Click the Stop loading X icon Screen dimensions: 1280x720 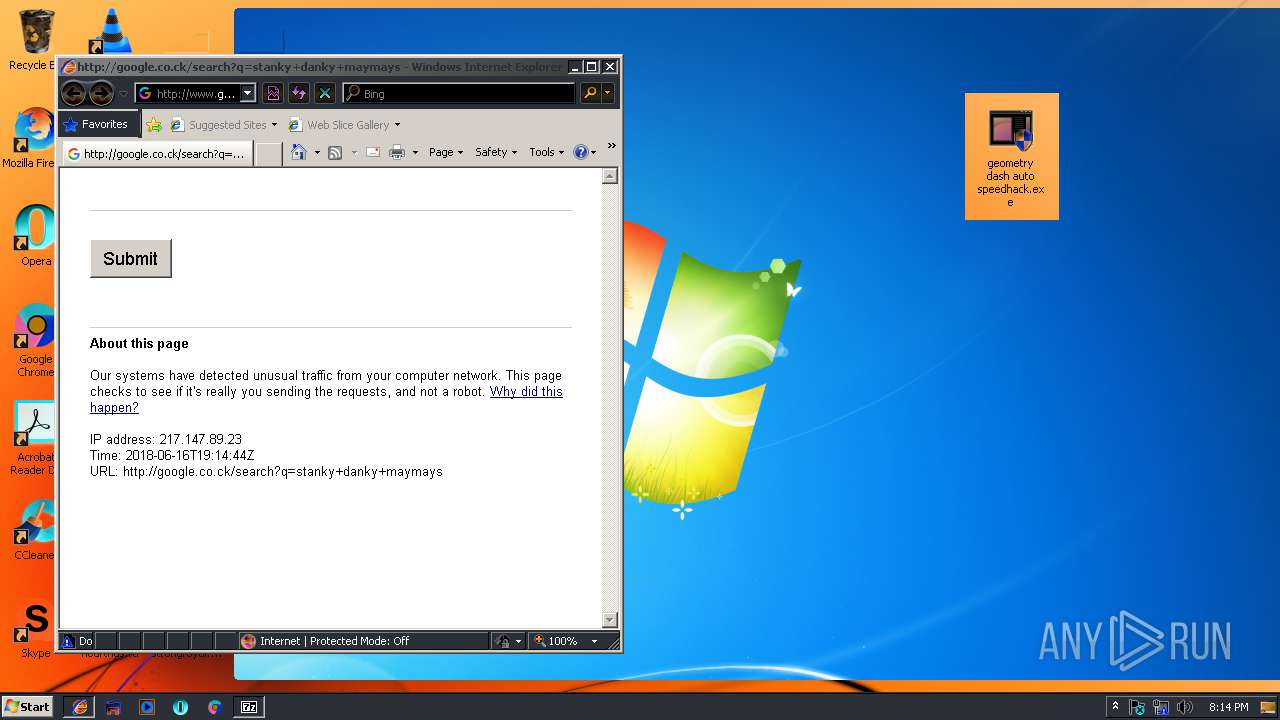click(x=324, y=94)
